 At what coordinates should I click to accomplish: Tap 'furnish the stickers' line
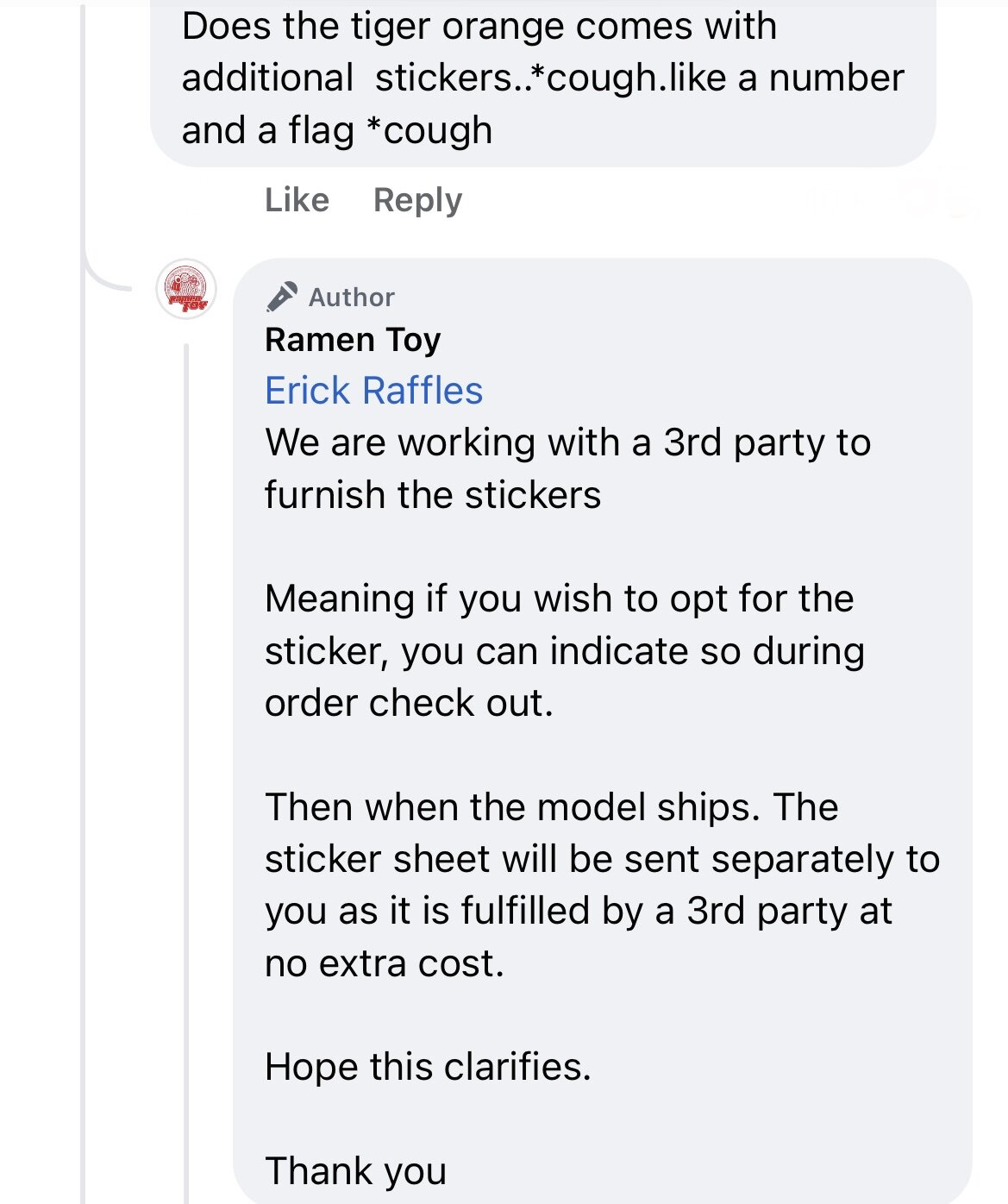pos(432,495)
